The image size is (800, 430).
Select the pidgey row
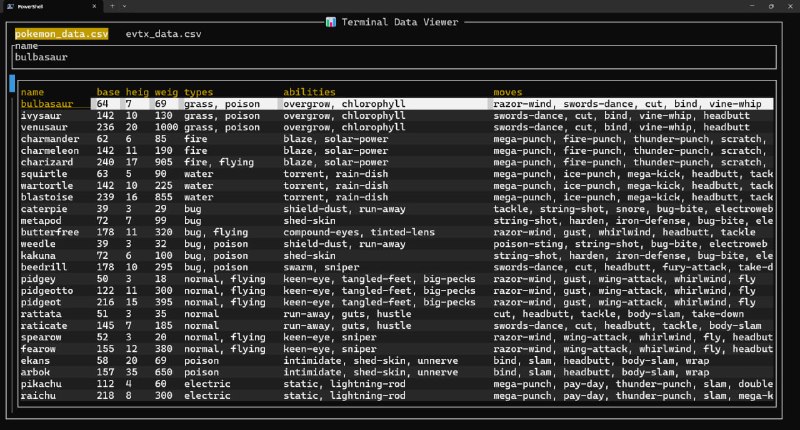coord(397,279)
